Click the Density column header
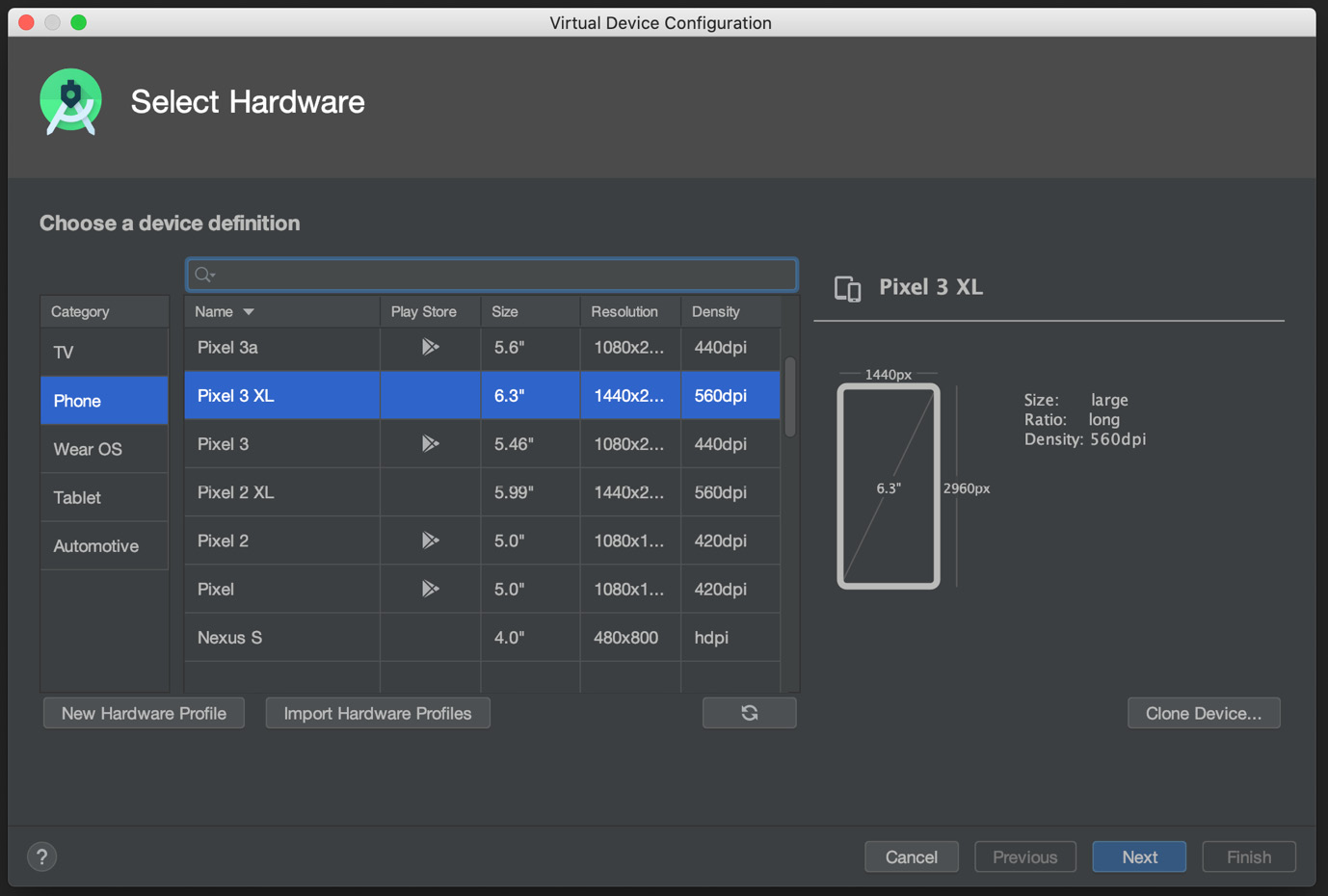 coord(730,311)
